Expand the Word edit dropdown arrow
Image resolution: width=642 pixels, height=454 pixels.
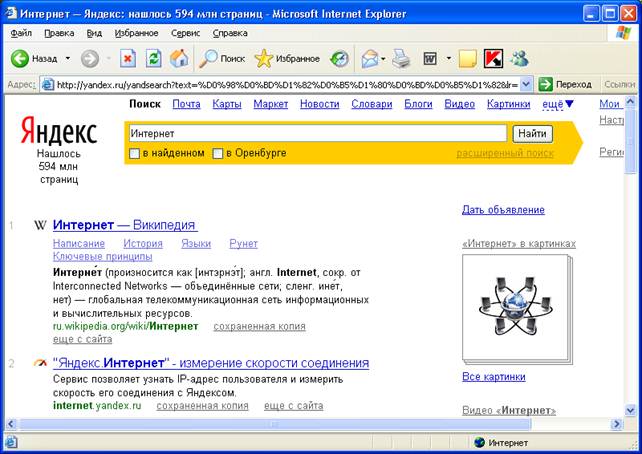pyautogui.click(x=449, y=59)
